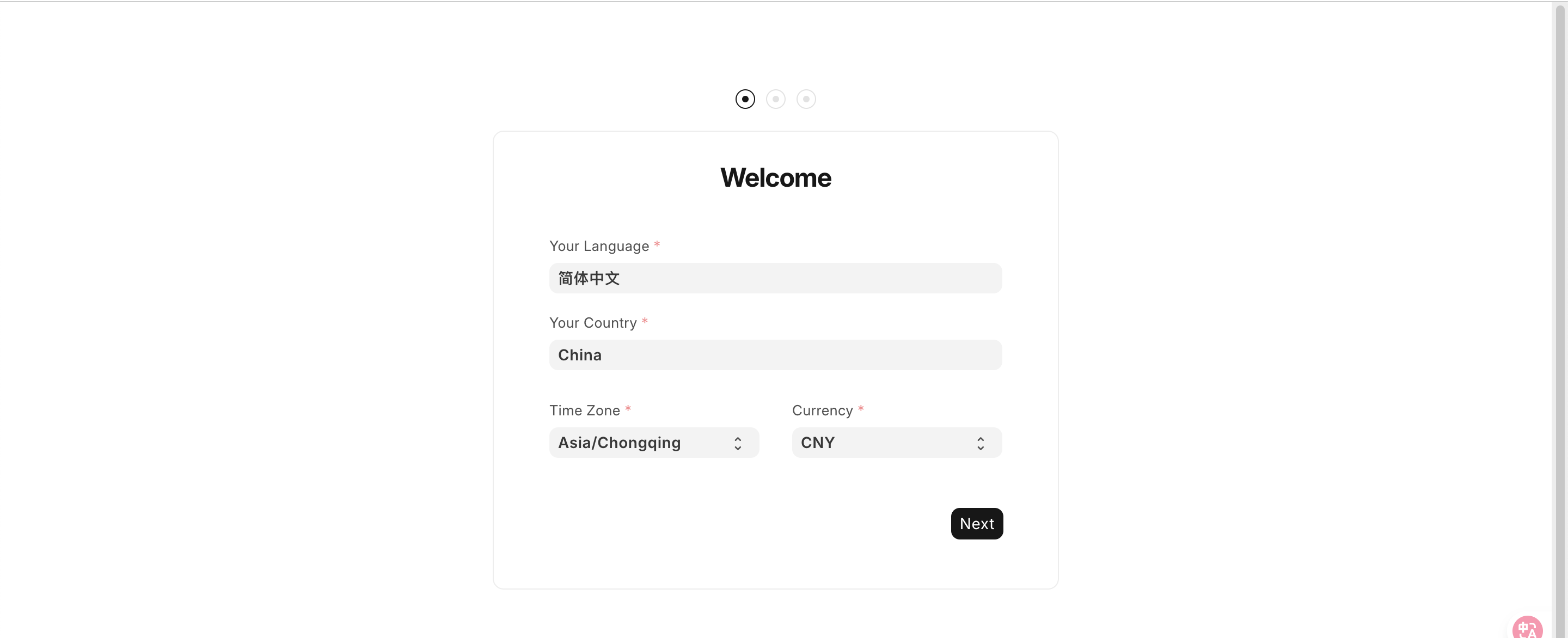Jump to the second setup step dot
This screenshot has height=638, width=1568.
pos(775,99)
